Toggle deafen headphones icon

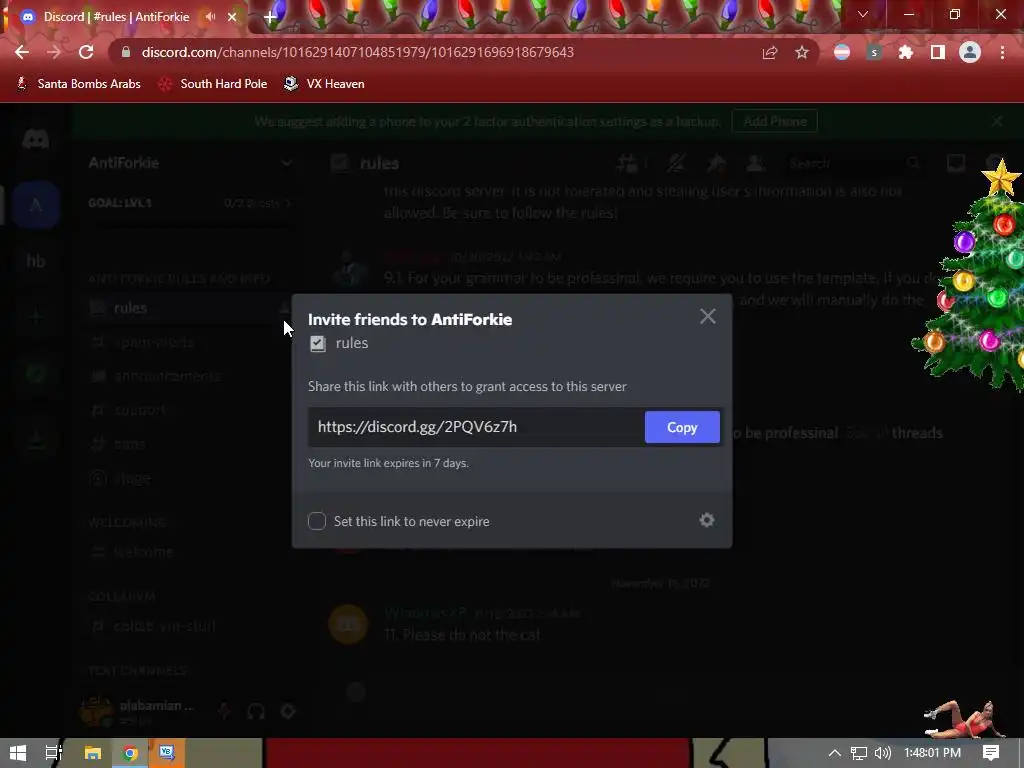(x=256, y=711)
